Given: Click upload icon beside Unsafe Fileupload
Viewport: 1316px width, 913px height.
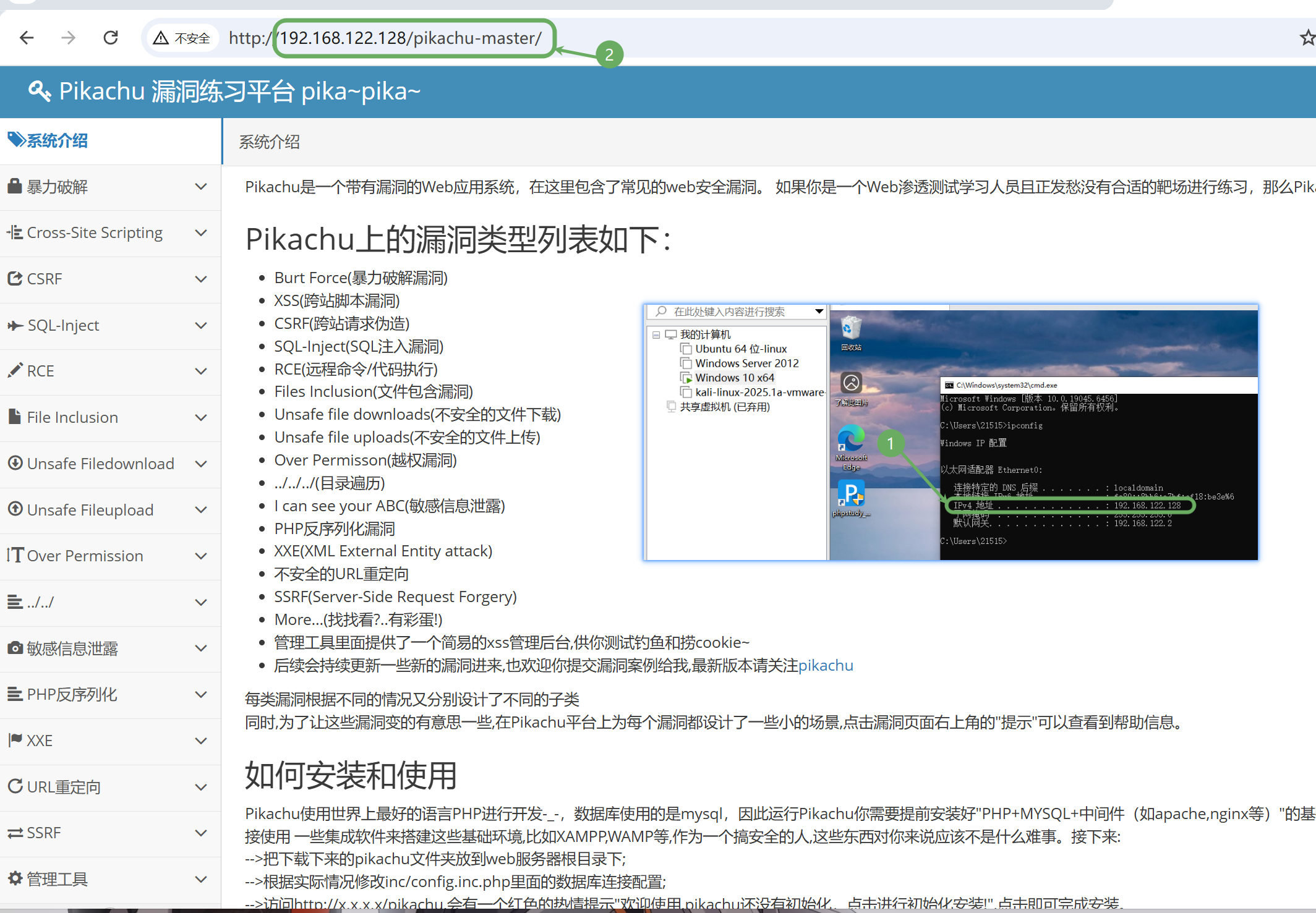Looking at the screenshot, I should (x=15, y=509).
